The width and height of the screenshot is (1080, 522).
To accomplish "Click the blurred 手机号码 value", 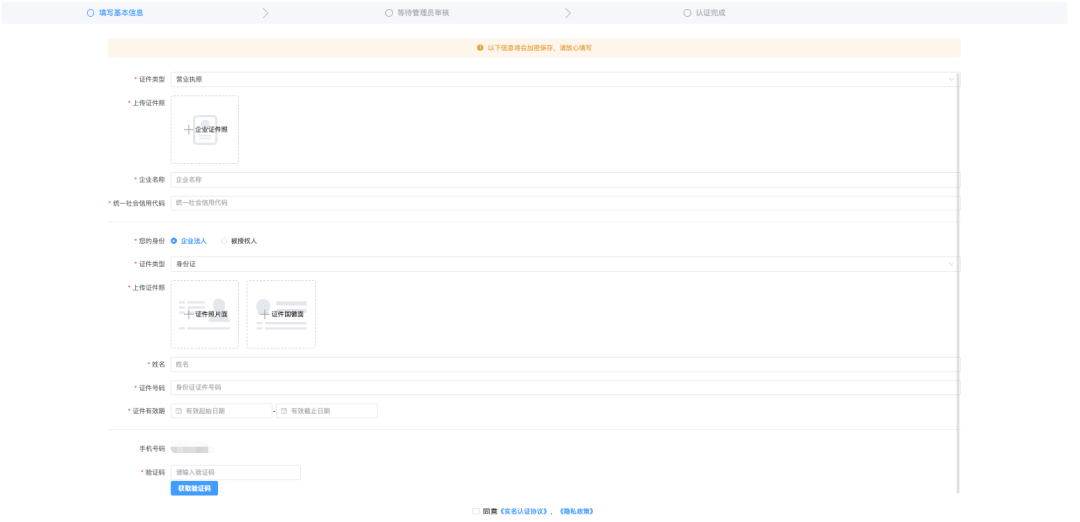I will point(191,449).
